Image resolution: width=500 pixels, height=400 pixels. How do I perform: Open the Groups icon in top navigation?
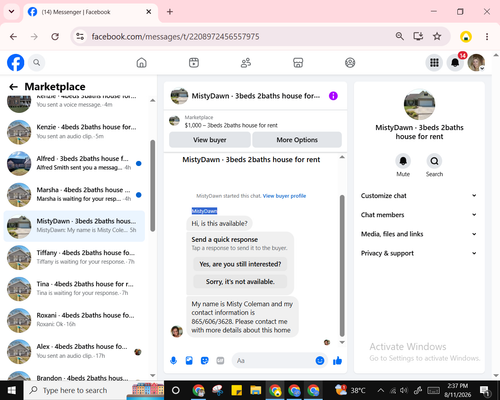[350, 63]
